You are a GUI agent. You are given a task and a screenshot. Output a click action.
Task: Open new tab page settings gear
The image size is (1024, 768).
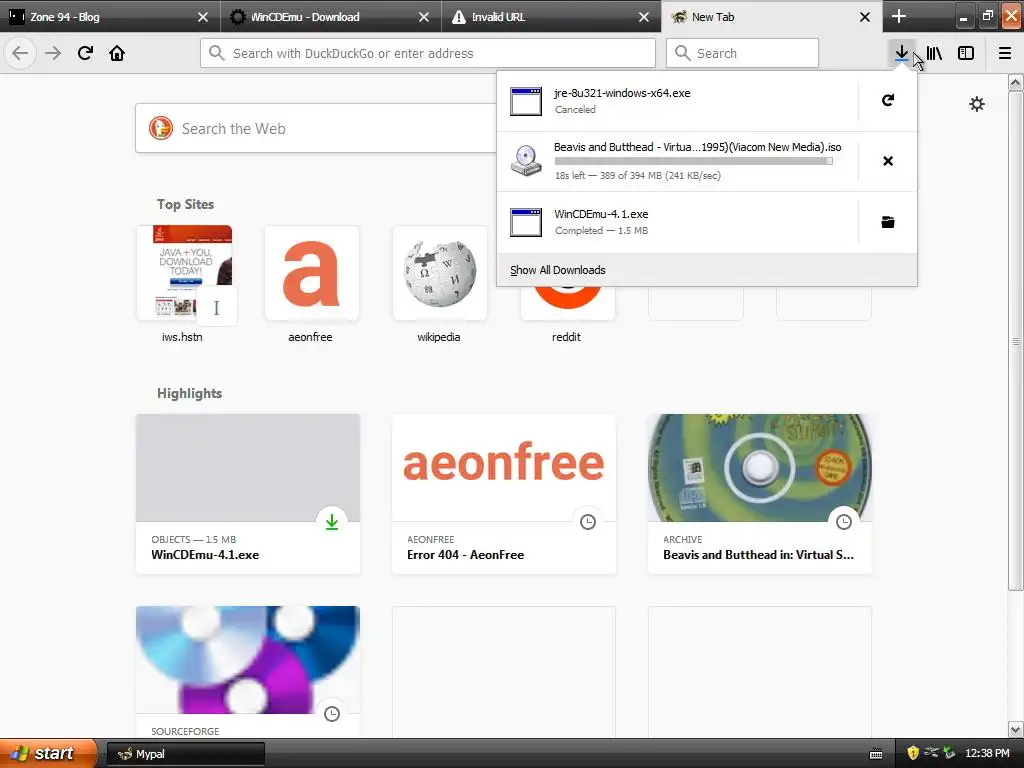pyautogui.click(x=976, y=104)
